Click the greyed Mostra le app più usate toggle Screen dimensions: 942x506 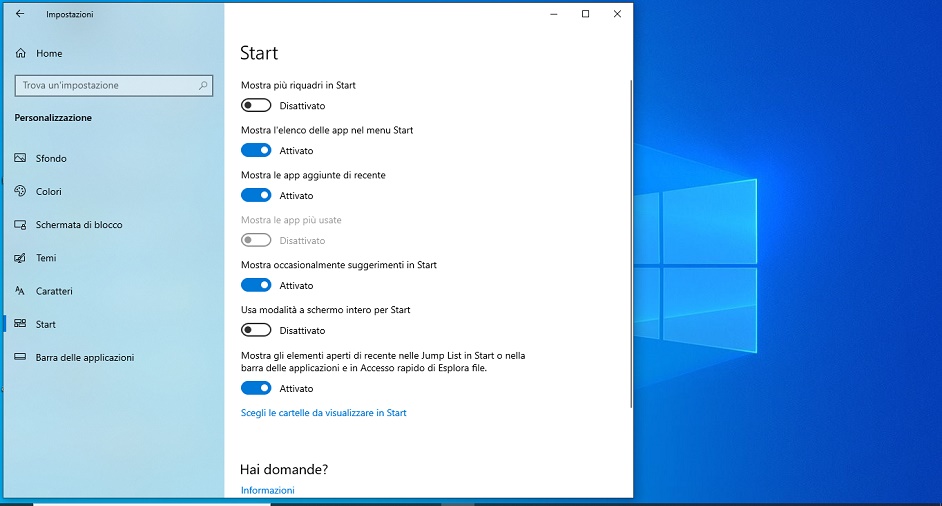click(x=256, y=240)
